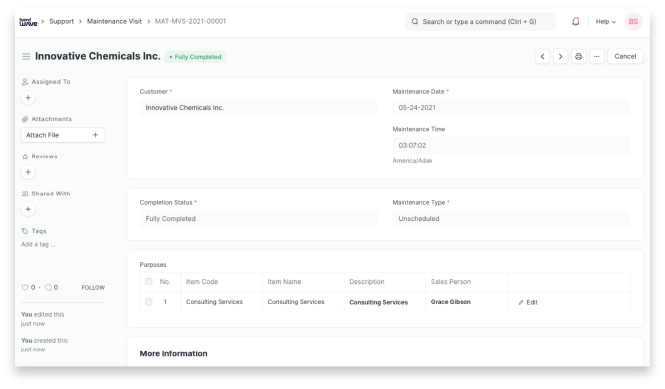The height and width of the screenshot is (389, 665).
Task: Click MAT-MVS-2021-00001 breadcrumb
Action: [x=190, y=21]
